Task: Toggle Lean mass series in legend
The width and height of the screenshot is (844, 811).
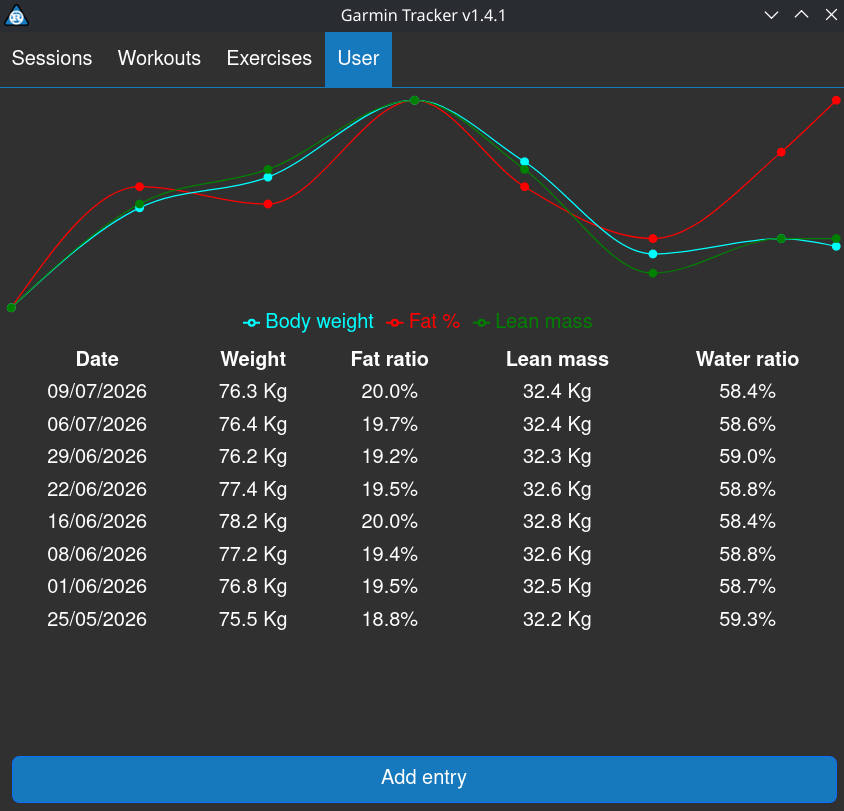Action: point(533,322)
